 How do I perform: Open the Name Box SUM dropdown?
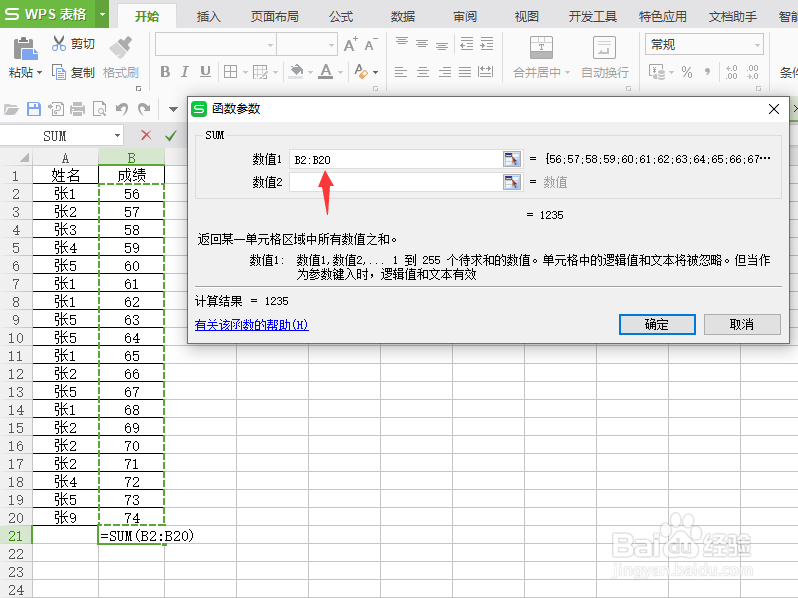tap(118, 135)
